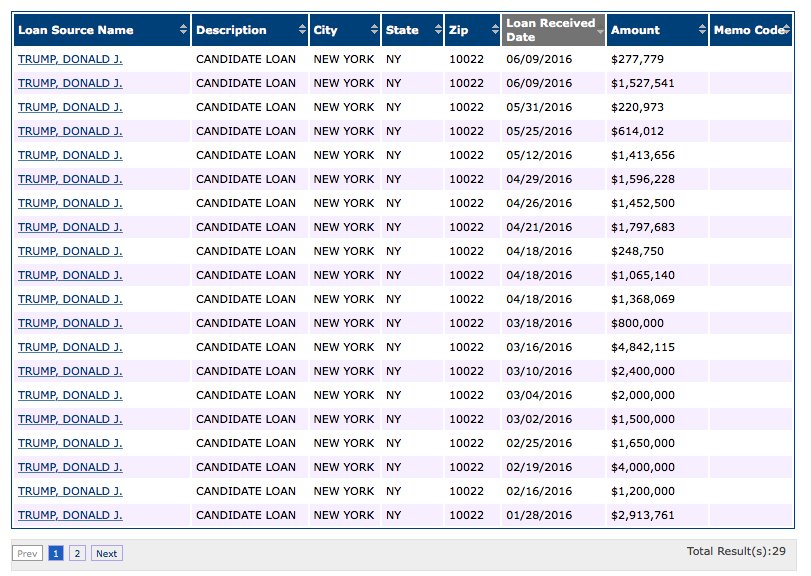Open TRUMP, DONALD J. link dated 04/21/2016
This screenshot has height=576, width=811.
point(70,227)
